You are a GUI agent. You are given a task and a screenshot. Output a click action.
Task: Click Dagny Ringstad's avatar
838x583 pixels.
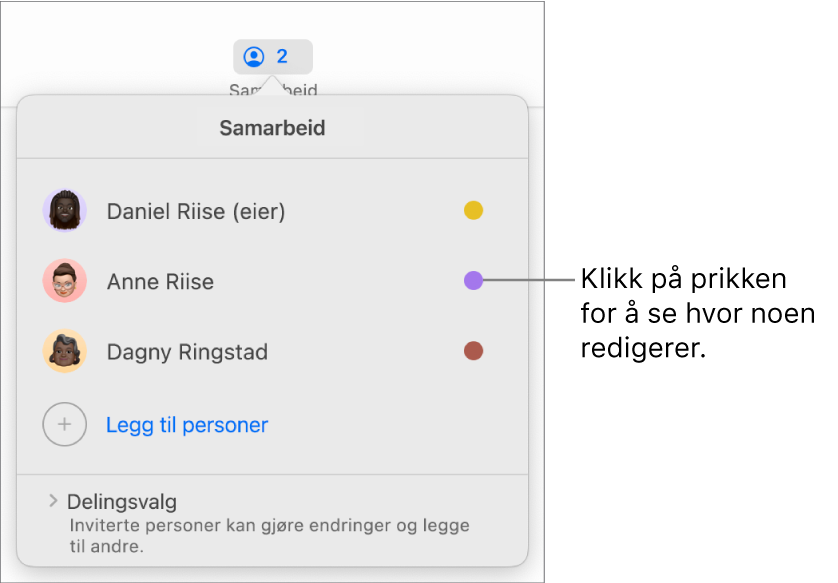(x=65, y=352)
